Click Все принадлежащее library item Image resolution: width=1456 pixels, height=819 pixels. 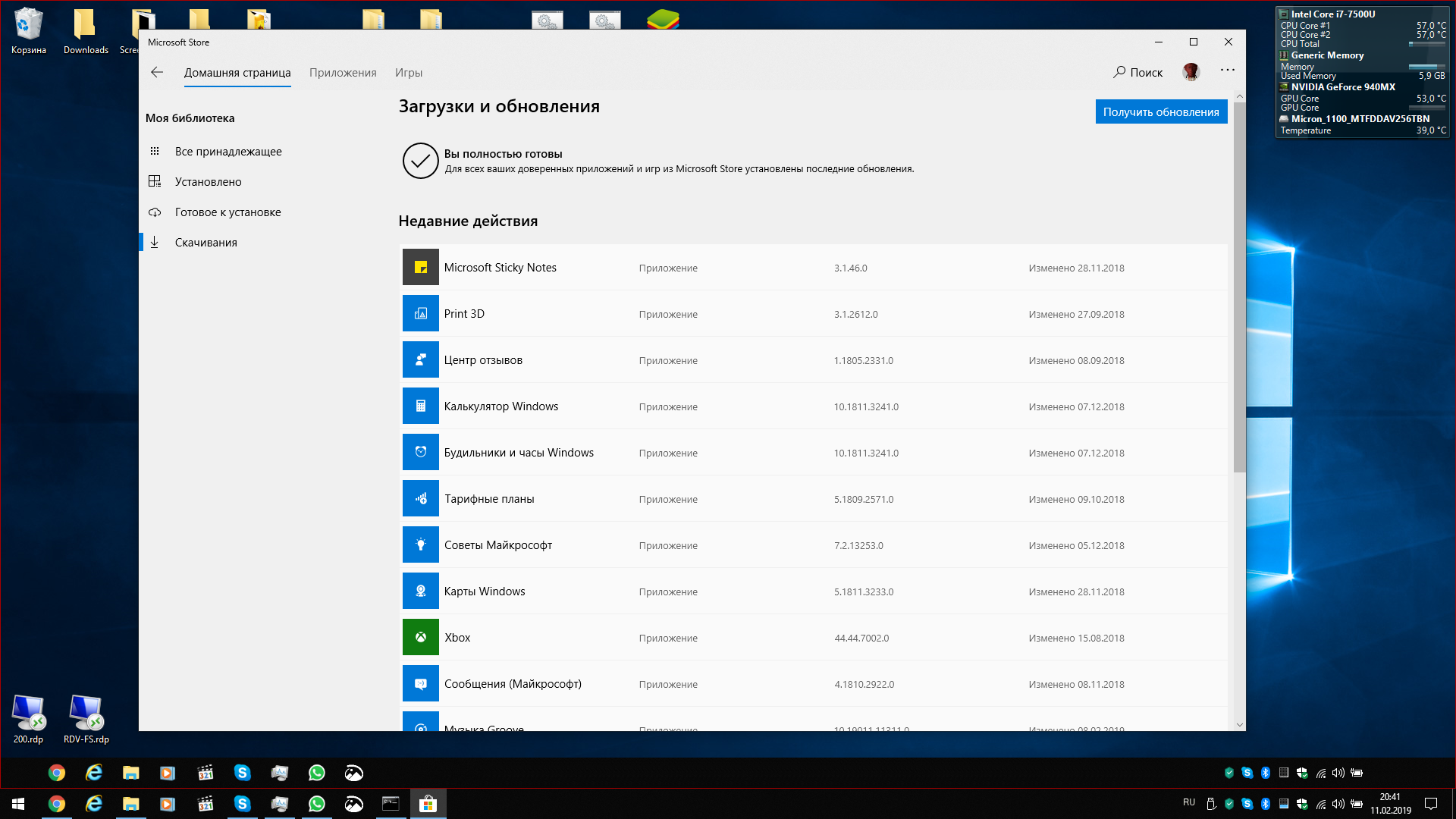(x=228, y=151)
